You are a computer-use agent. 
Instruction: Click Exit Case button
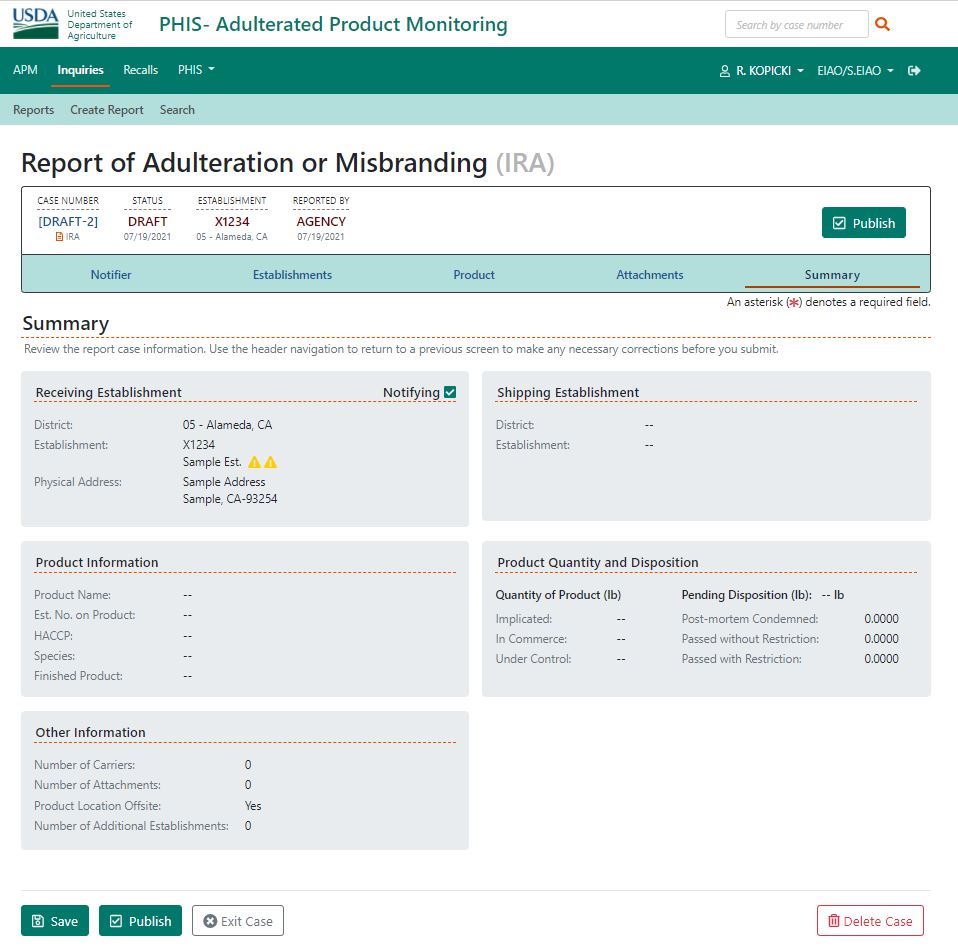(238, 921)
